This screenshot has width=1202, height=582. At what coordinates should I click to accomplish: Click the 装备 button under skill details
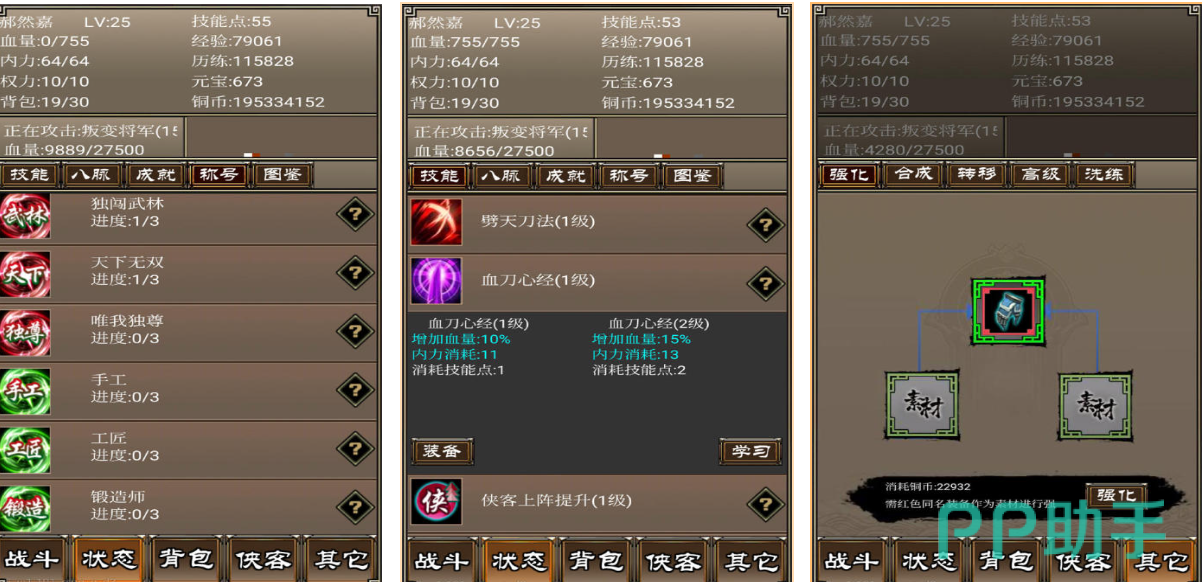pyautogui.click(x=441, y=451)
